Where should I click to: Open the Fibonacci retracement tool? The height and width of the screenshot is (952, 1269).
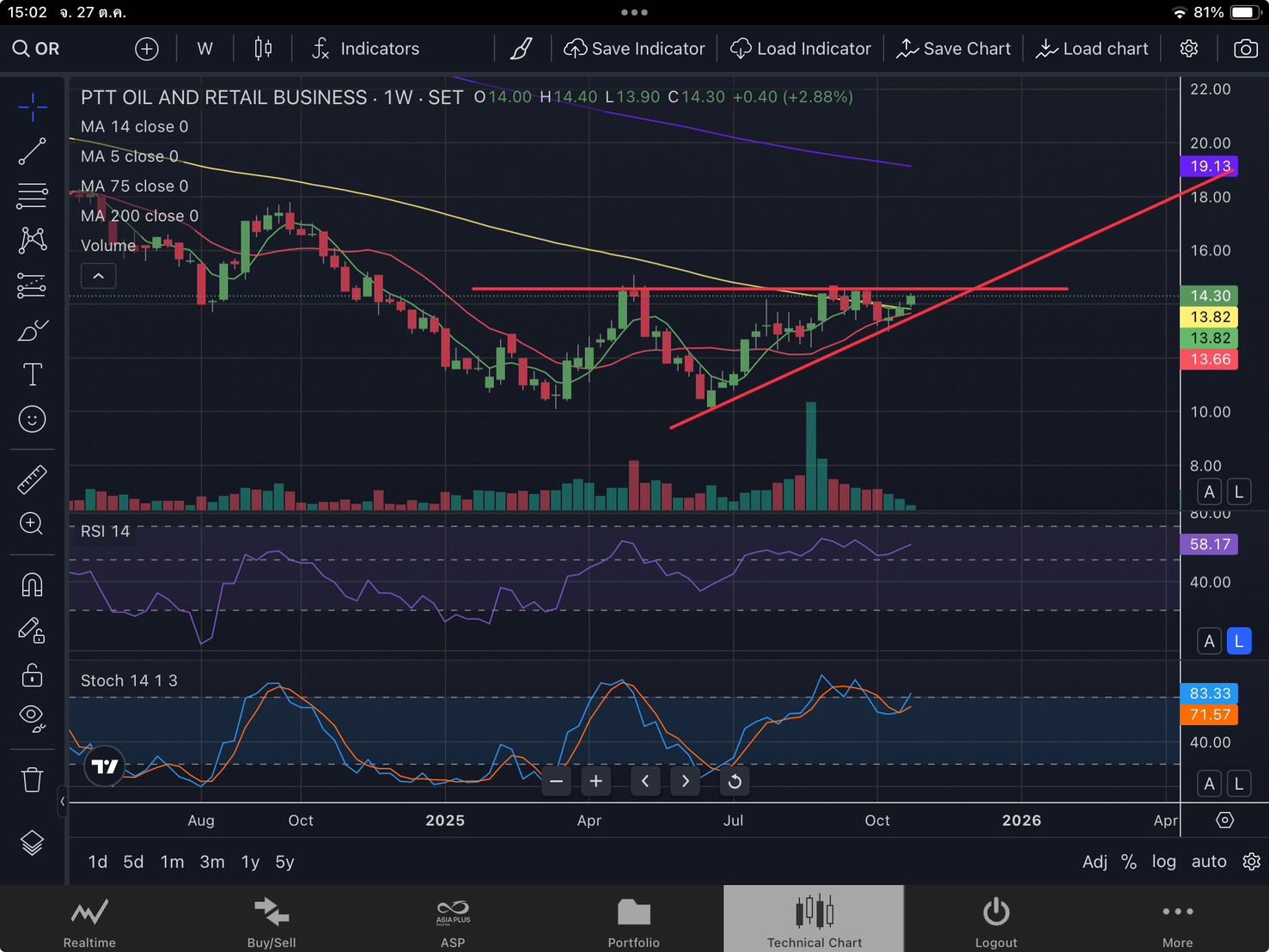click(32, 195)
